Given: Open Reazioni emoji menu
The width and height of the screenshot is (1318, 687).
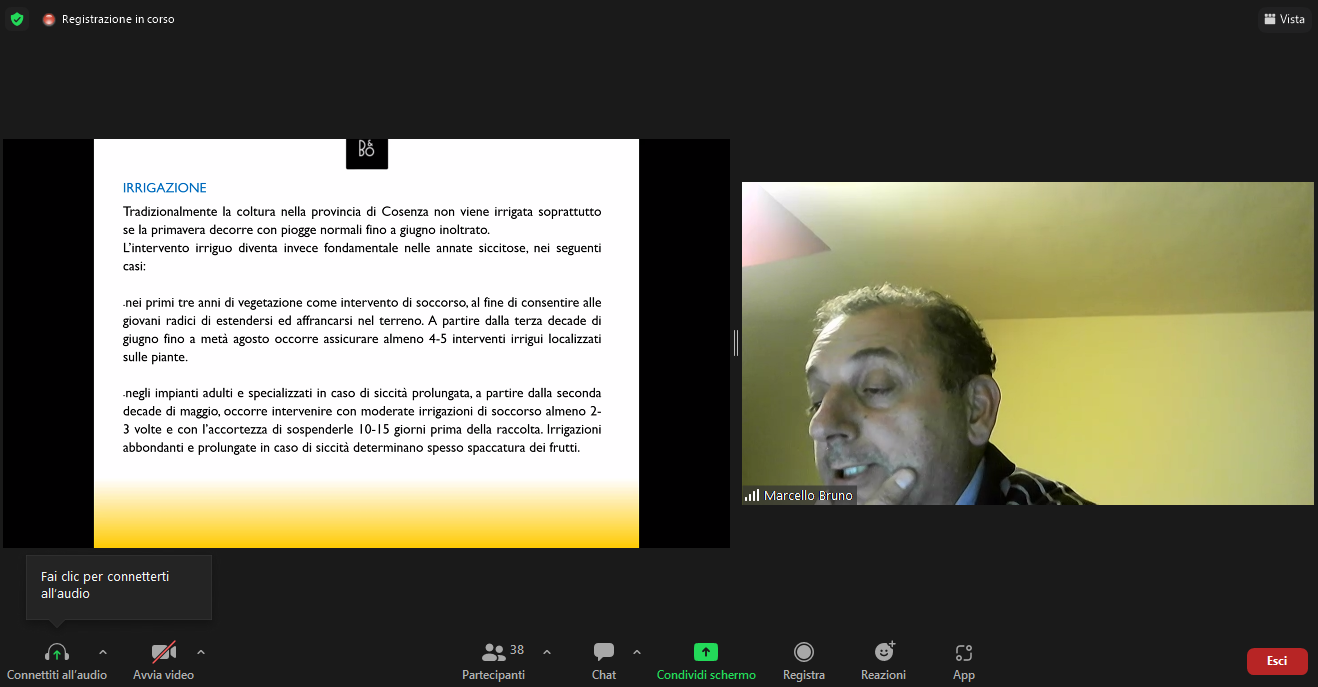Looking at the screenshot, I should point(884,661).
